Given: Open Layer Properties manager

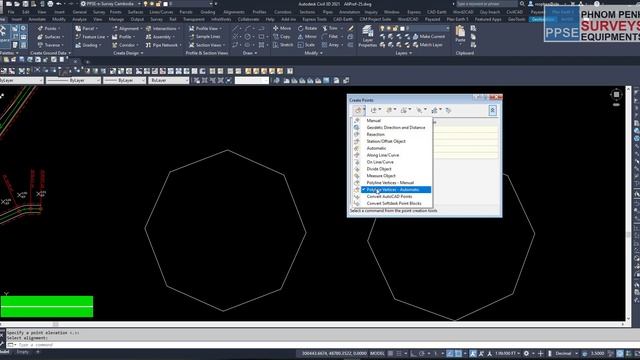Looking at the screenshot, I should pos(368,36).
